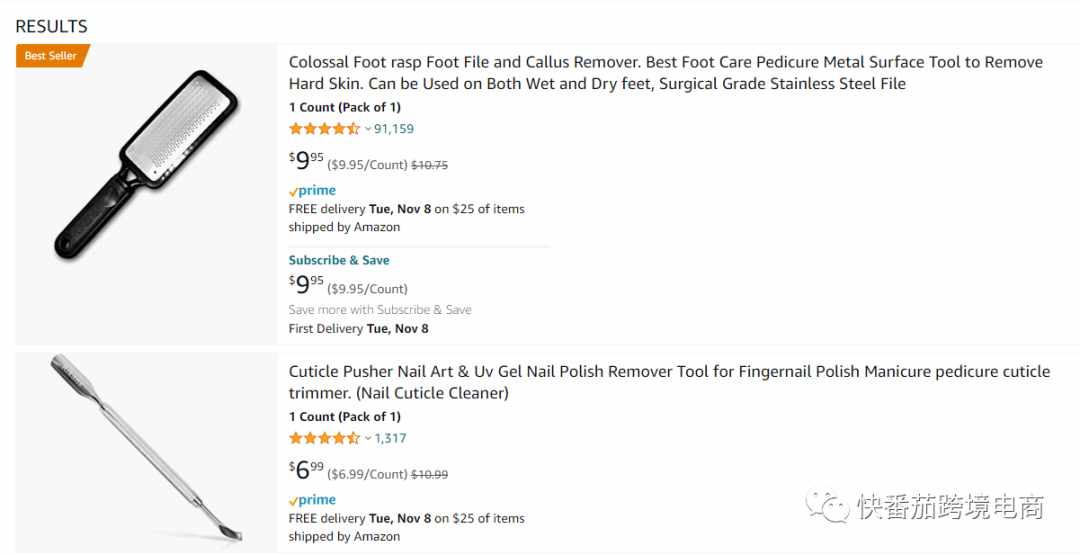Click the prime logo under the cuticle pusher
The image size is (1080, 555).
(313, 501)
